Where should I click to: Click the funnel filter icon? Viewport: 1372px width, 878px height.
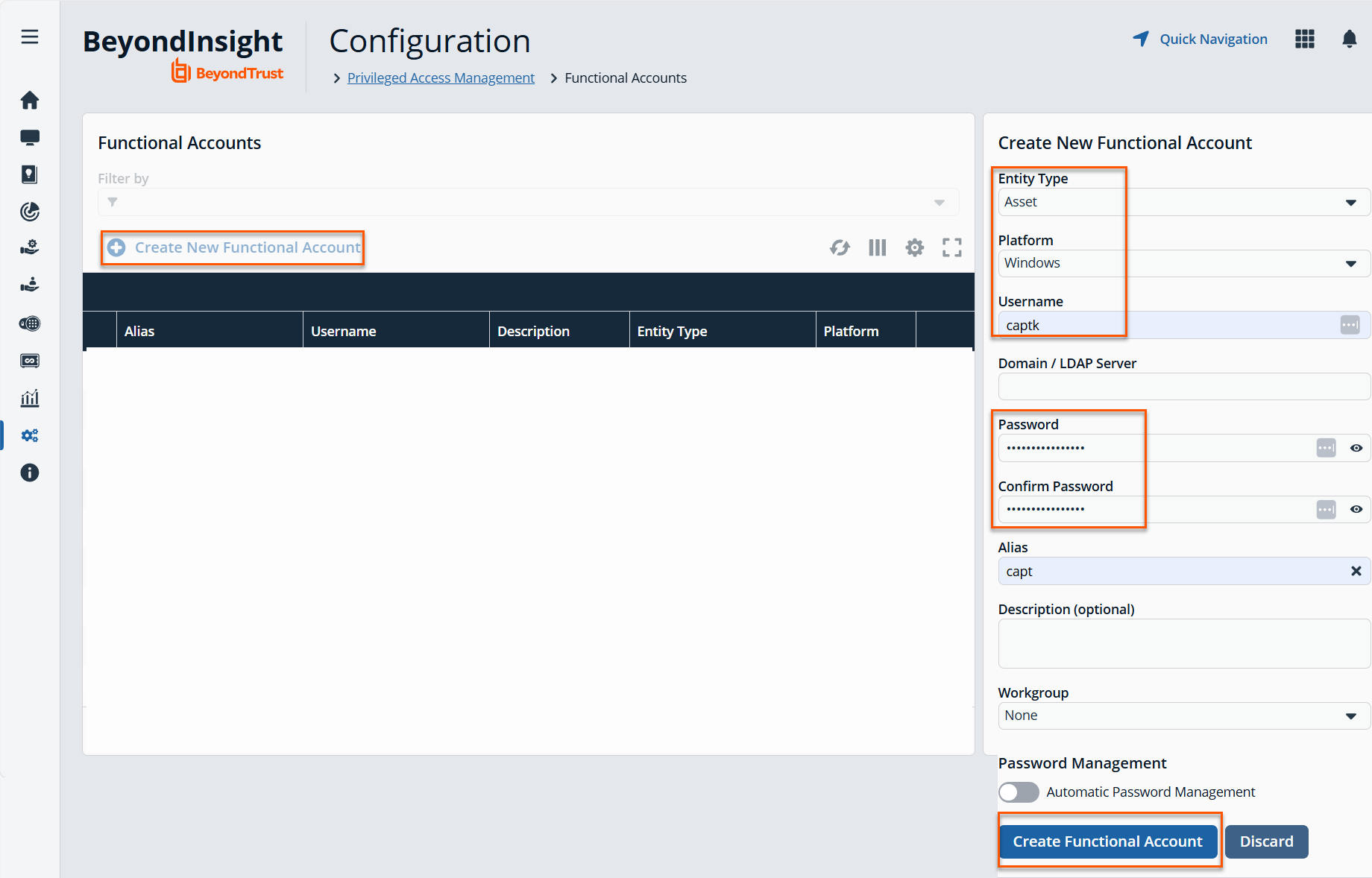coord(113,202)
